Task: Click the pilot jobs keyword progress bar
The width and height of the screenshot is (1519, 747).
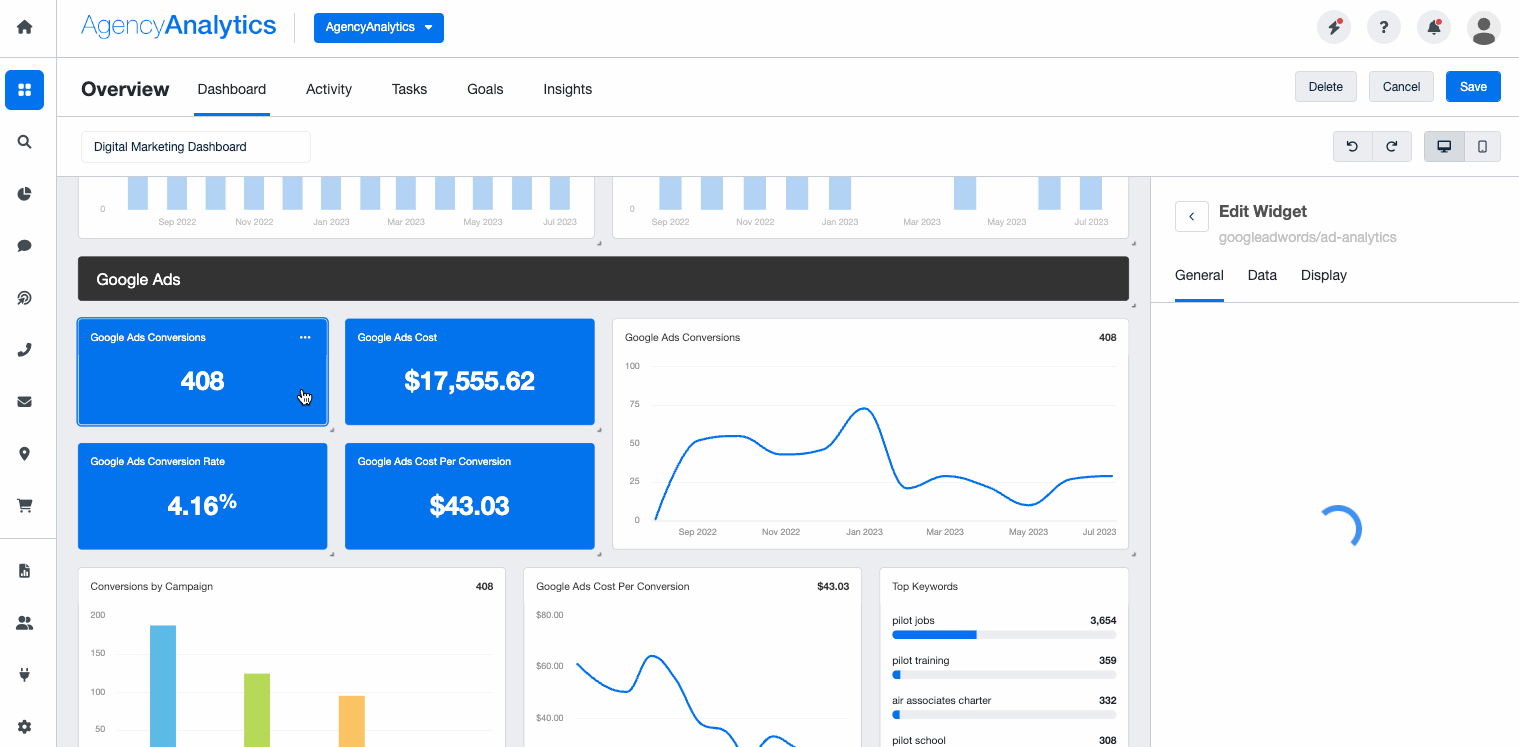Action: [1003, 635]
